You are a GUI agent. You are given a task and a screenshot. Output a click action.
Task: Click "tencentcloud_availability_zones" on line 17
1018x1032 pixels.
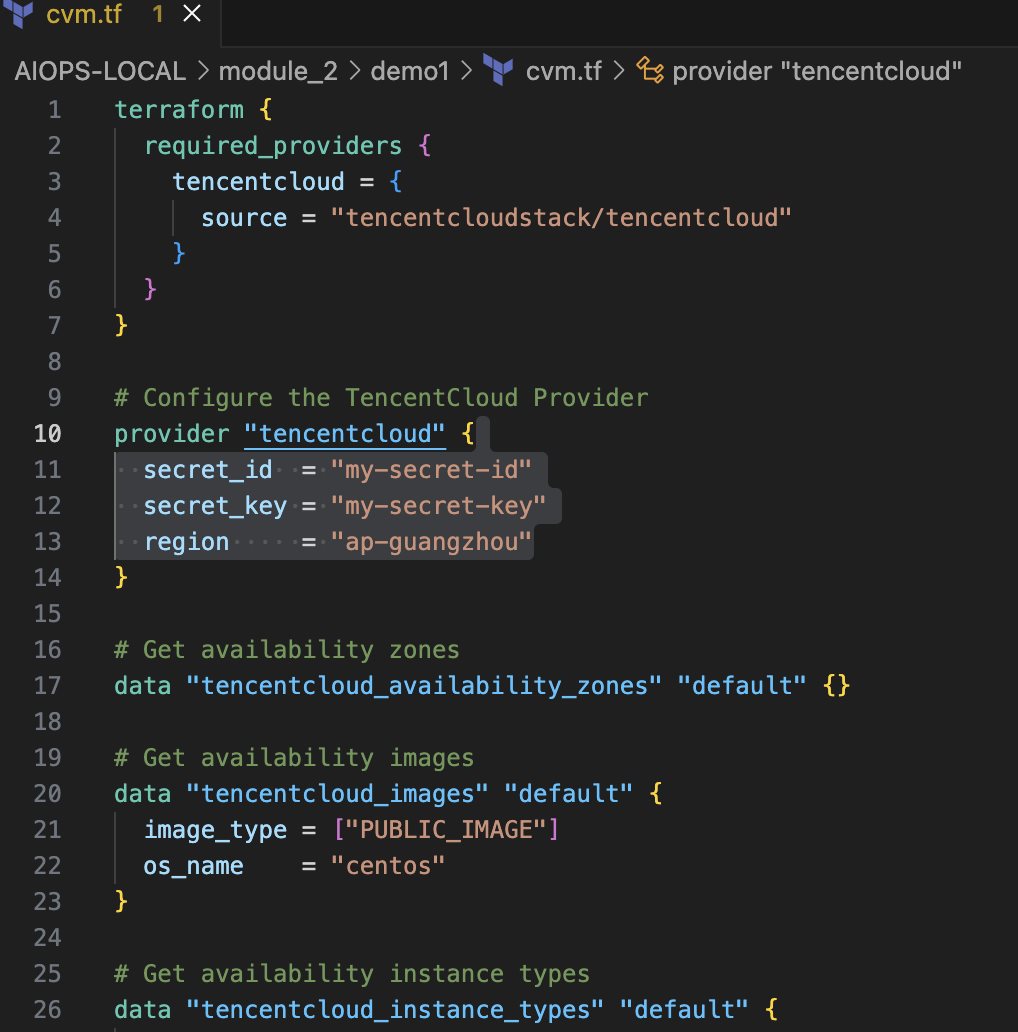tap(424, 686)
